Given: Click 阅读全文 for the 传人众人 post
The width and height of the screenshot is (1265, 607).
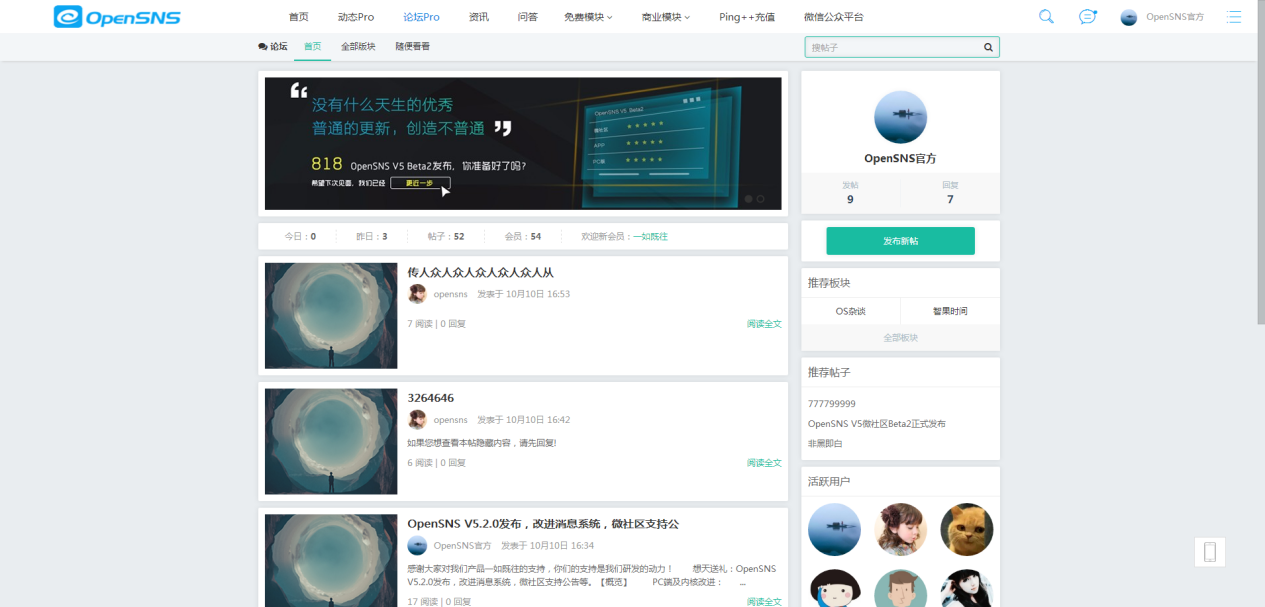Looking at the screenshot, I should (764, 324).
